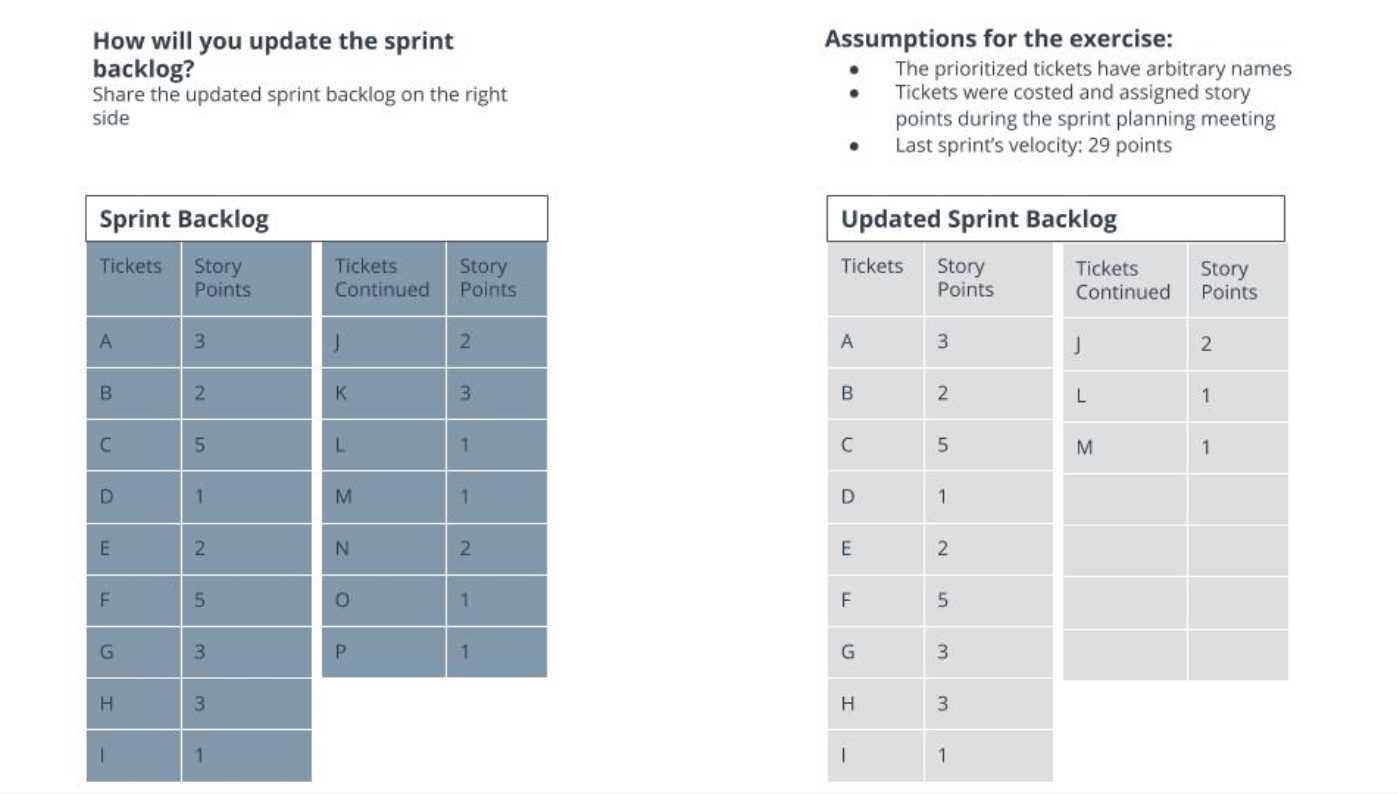Click "Last sprint's velocity: 29 points" bullet
Viewport: 1398px width, 794px height.
coord(1033,145)
